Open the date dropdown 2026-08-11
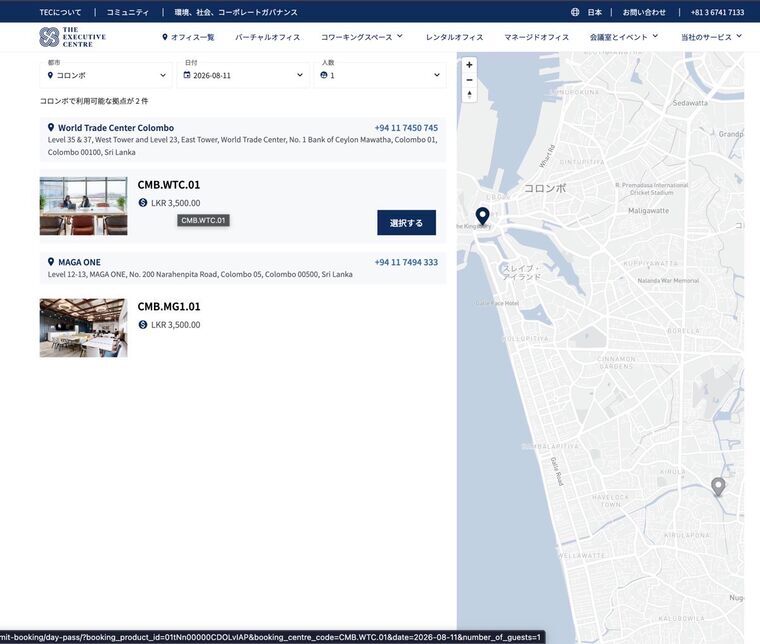Viewport: 760px width, 644px height. [243, 75]
